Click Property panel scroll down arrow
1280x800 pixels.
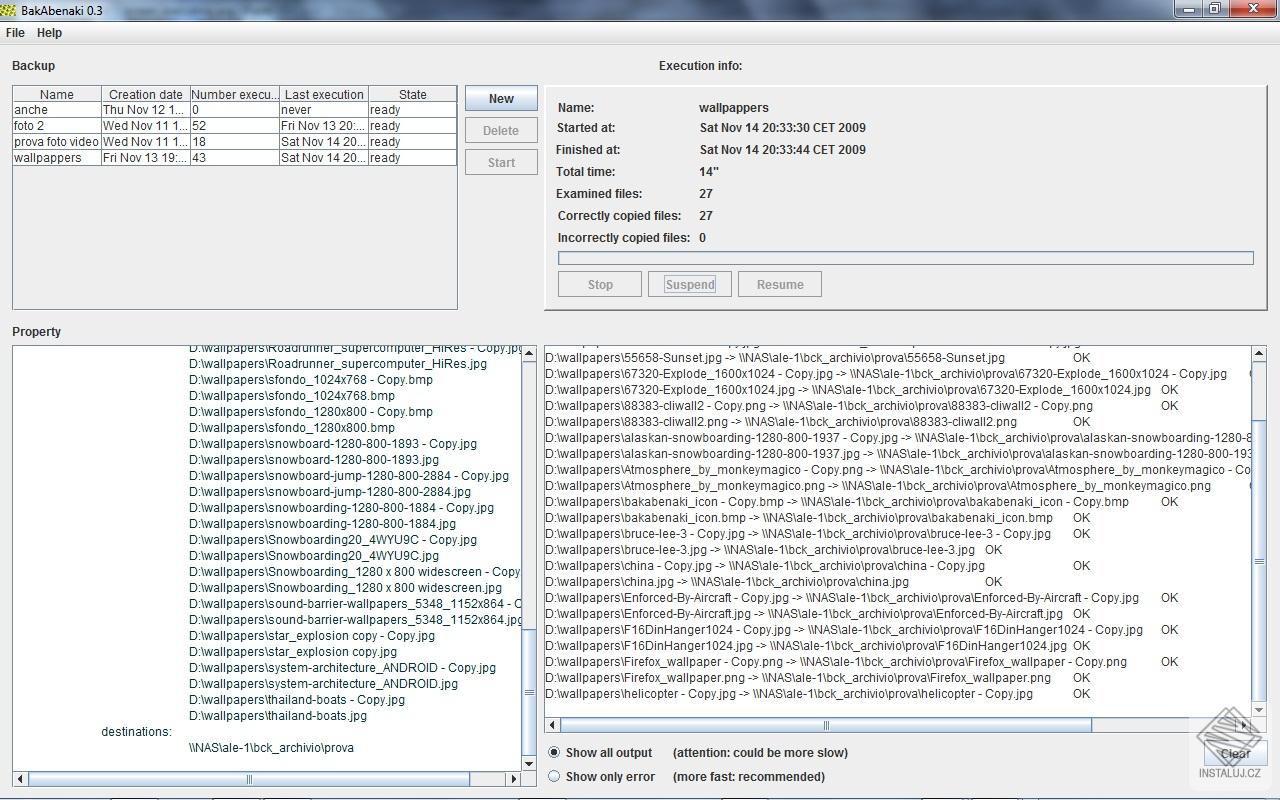point(529,764)
